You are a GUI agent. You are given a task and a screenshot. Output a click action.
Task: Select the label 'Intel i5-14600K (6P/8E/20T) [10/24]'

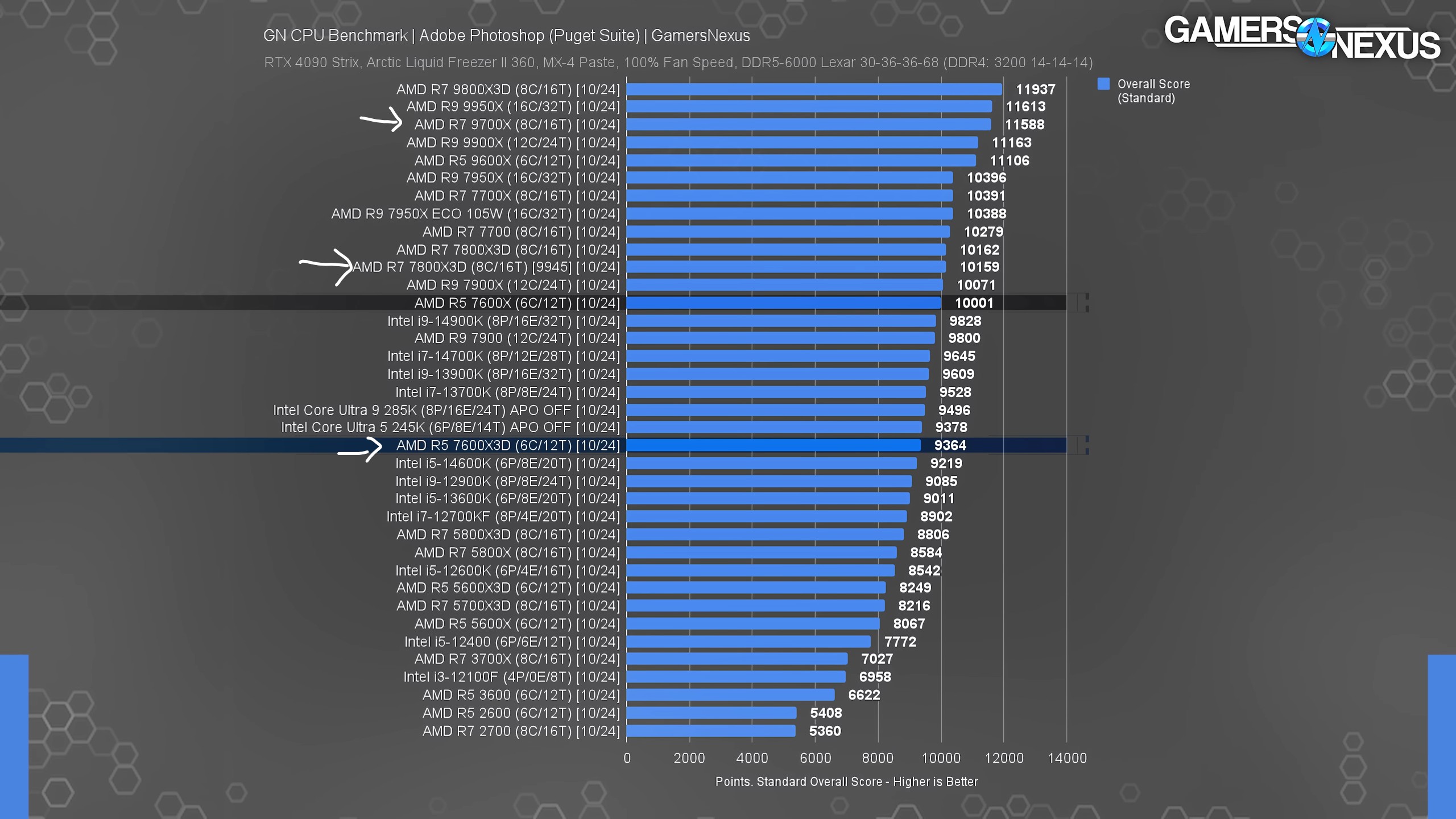[507, 464]
